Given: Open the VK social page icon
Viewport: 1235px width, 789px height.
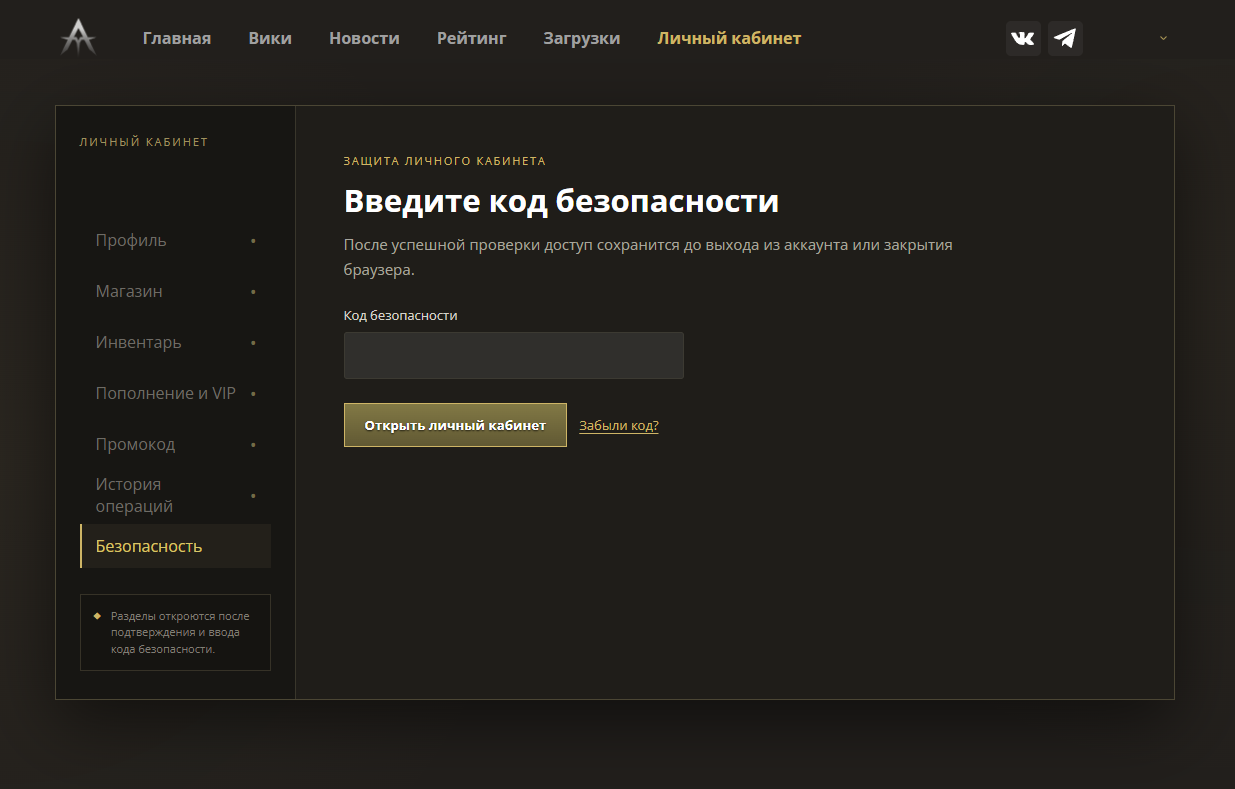Looking at the screenshot, I should coord(1023,38).
